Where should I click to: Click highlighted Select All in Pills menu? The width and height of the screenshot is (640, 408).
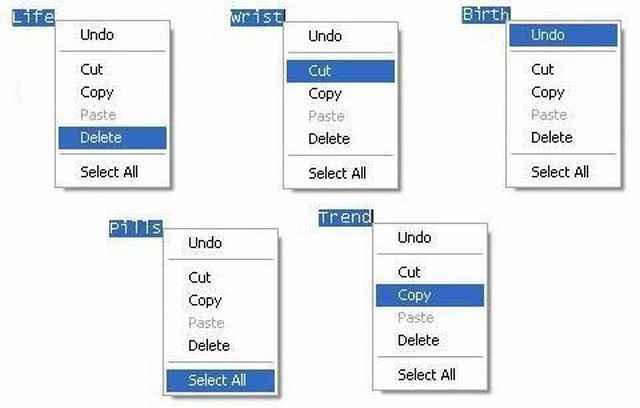(218, 380)
